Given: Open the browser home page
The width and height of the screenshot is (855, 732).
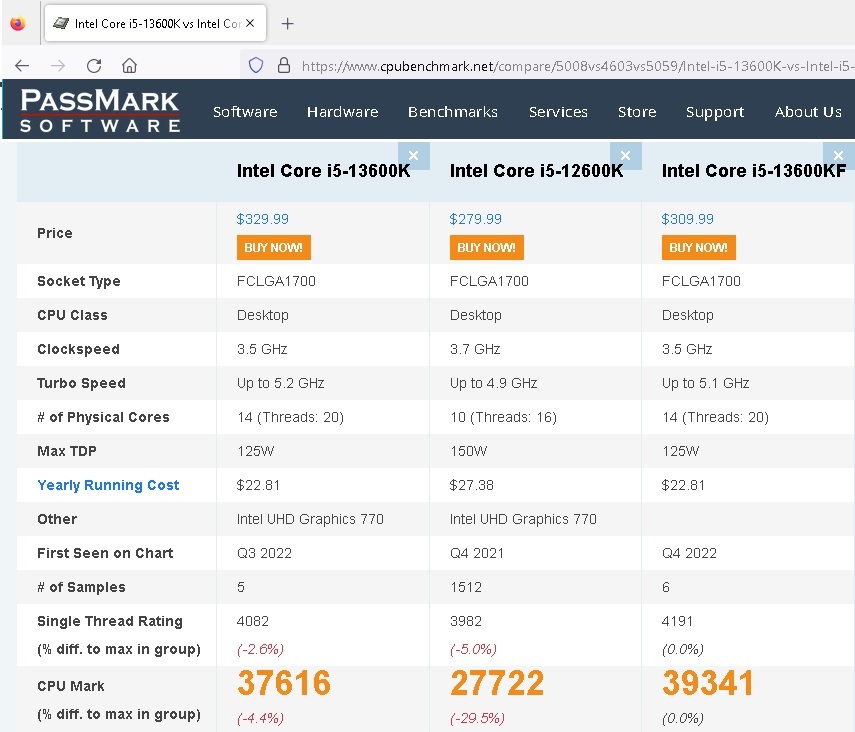Looking at the screenshot, I should point(129,66).
